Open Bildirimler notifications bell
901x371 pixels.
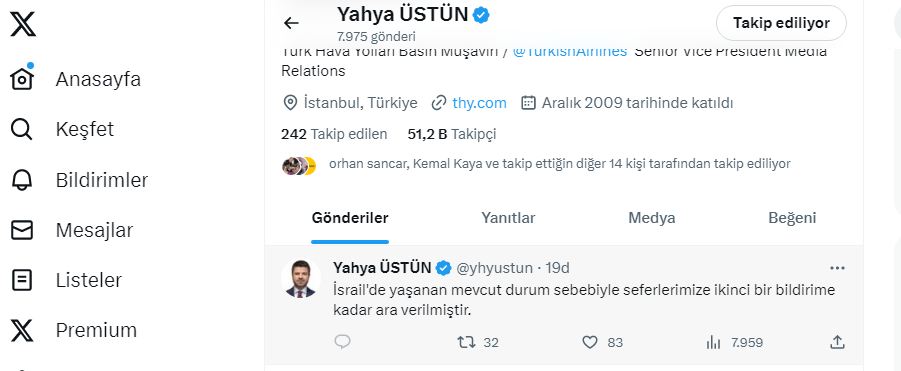[79, 180]
